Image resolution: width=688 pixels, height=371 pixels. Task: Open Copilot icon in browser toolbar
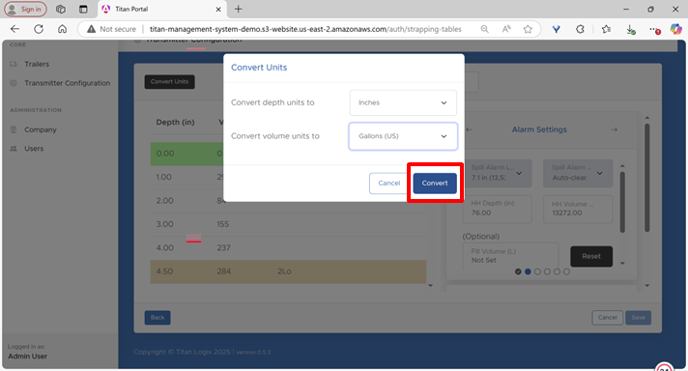coord(676,29)
